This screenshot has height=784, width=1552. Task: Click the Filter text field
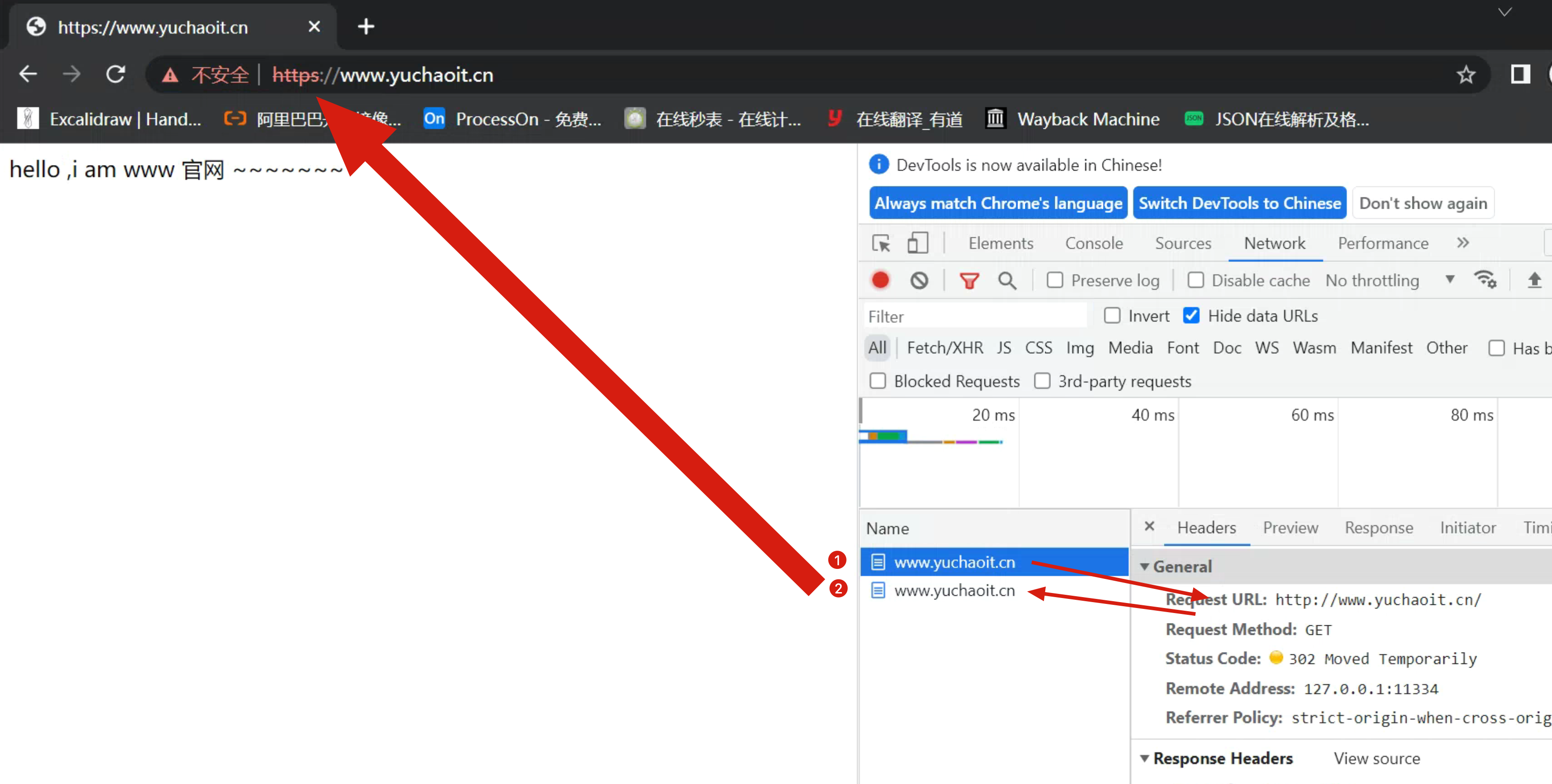pyautogui.click(x=973, y=316)
